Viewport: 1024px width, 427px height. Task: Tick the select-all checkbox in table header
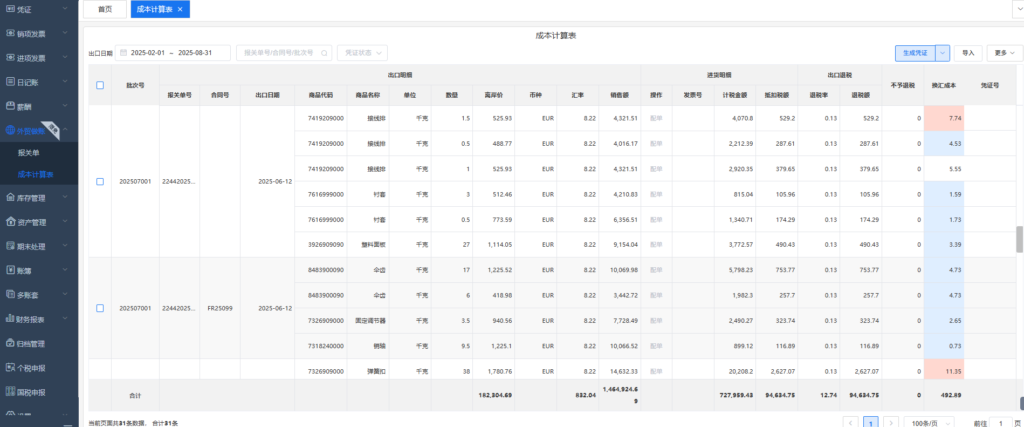[x=100, y=85]
